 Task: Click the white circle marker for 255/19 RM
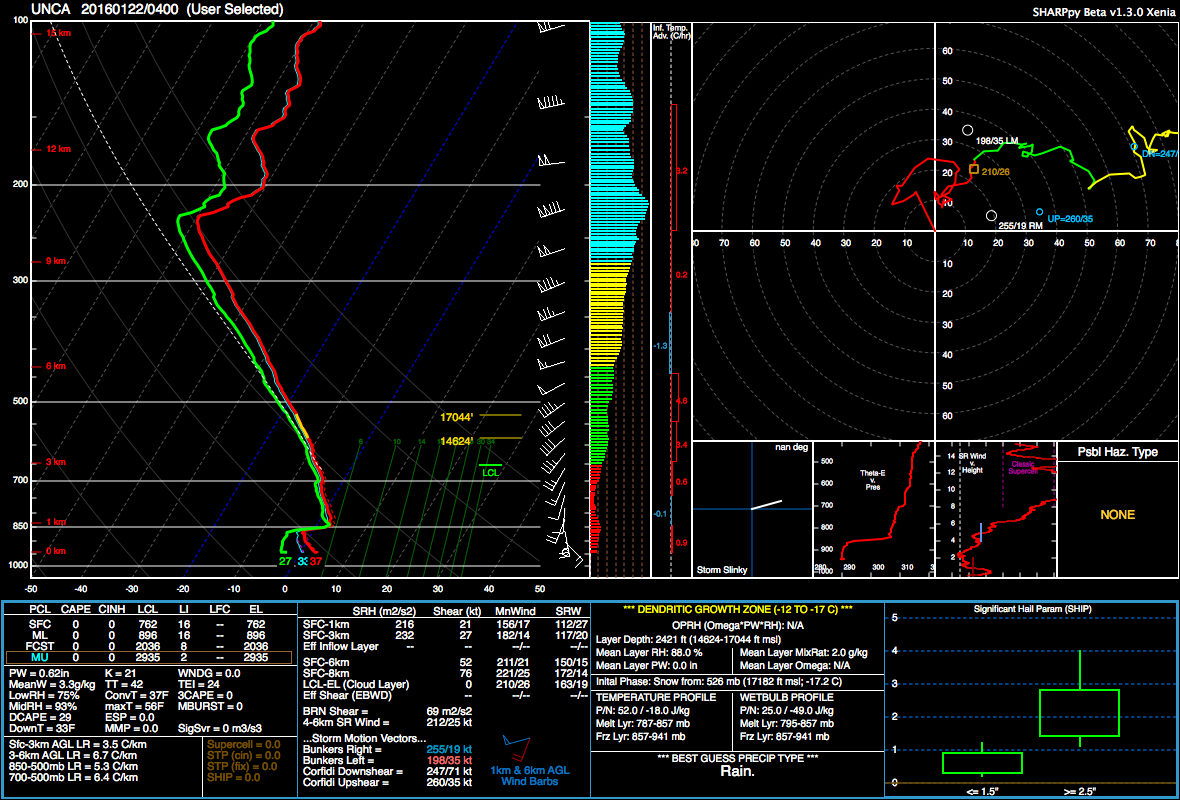991,216
